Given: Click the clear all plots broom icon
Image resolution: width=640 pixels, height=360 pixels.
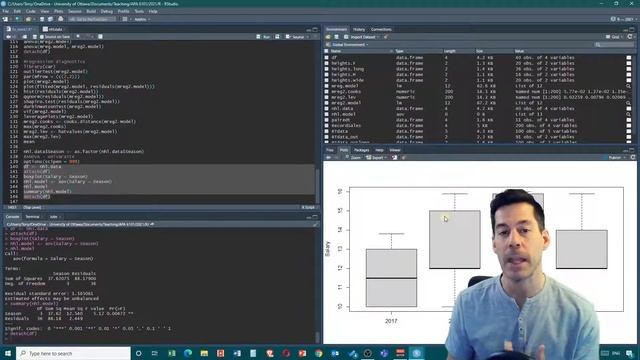Looking at the screenshot, I should (x=403, y=158).
